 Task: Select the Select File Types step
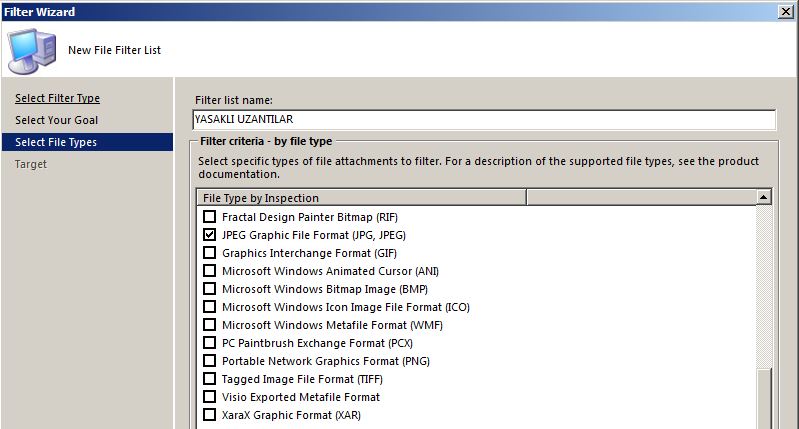(56, 142)
